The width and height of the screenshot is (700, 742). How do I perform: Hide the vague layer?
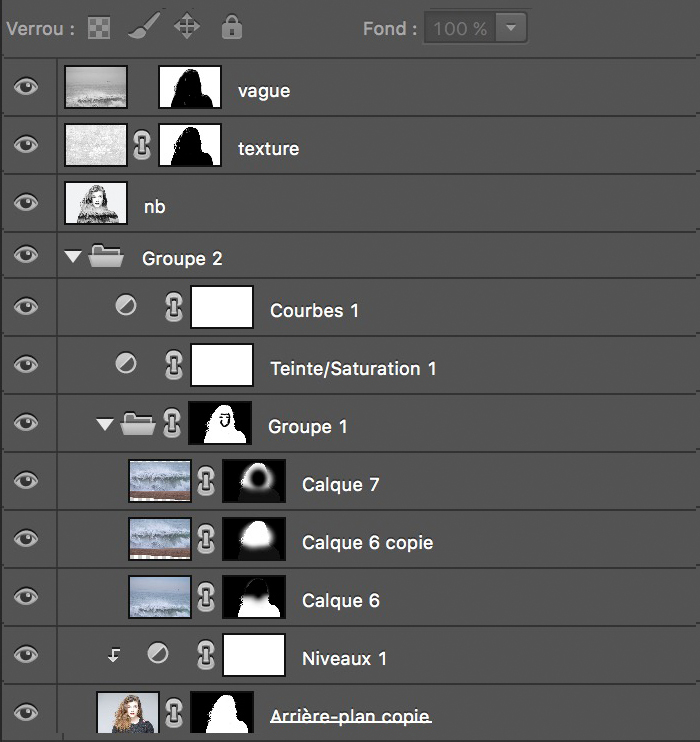click(26, 87)
